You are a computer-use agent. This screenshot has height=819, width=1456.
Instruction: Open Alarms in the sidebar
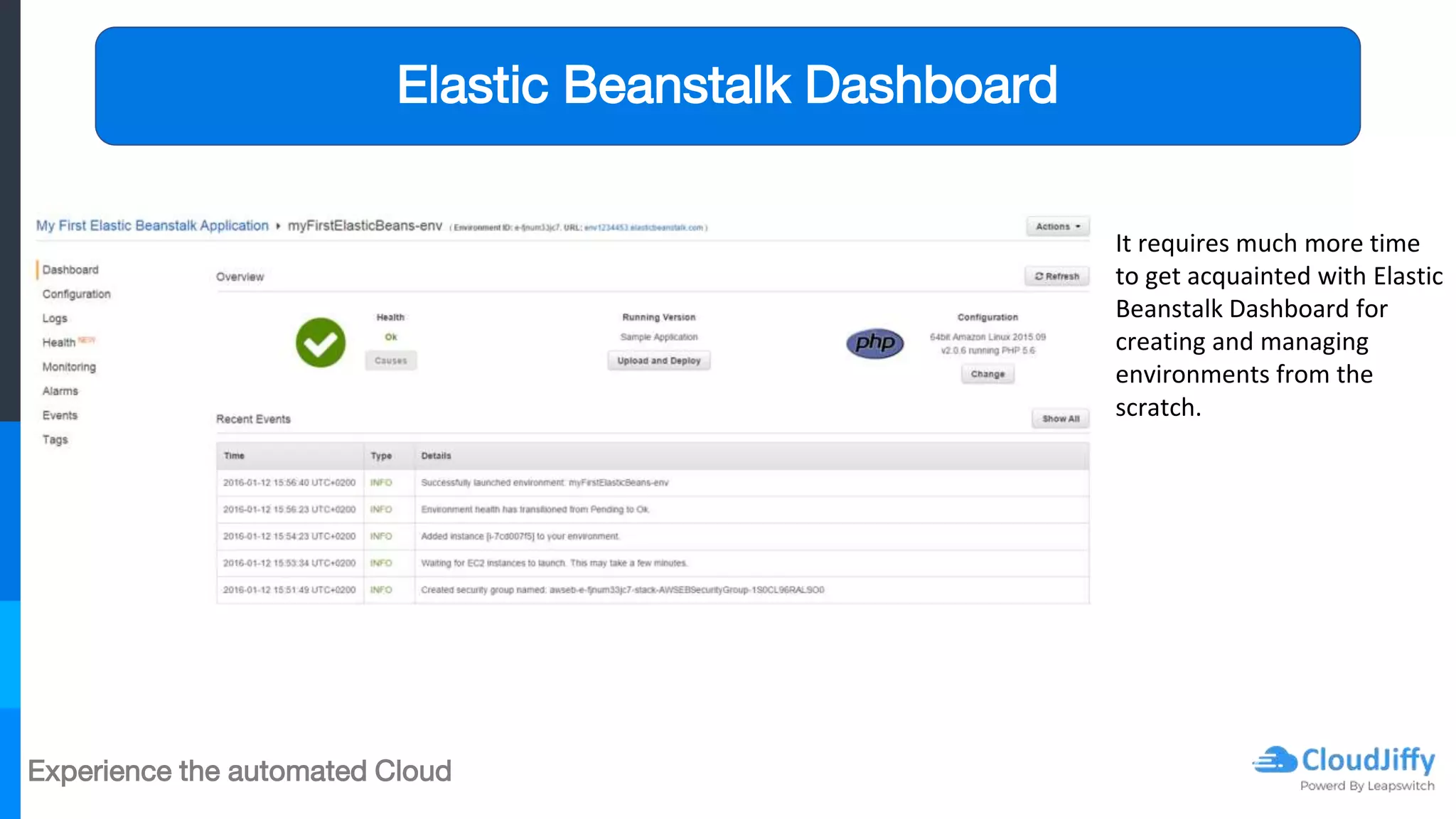(60, 391)
